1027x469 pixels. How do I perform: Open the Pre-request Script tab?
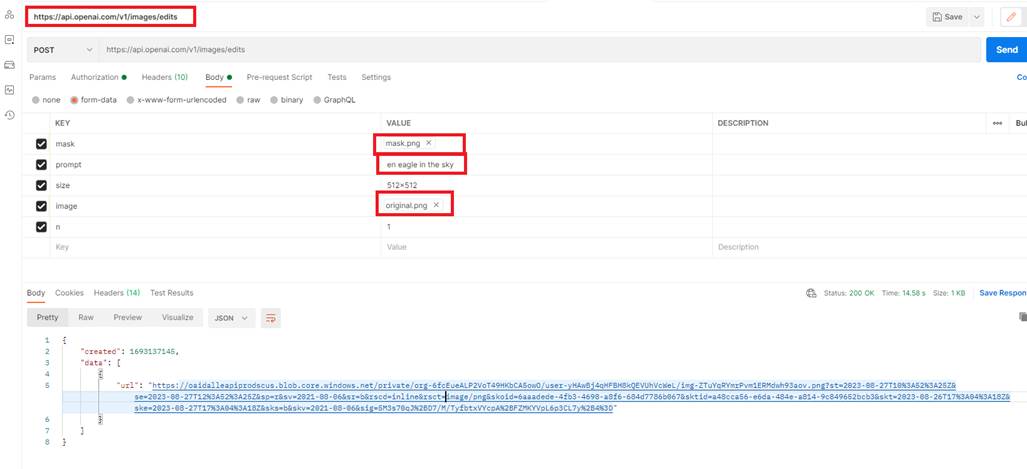pyautogui.click(x=279, y=77)
